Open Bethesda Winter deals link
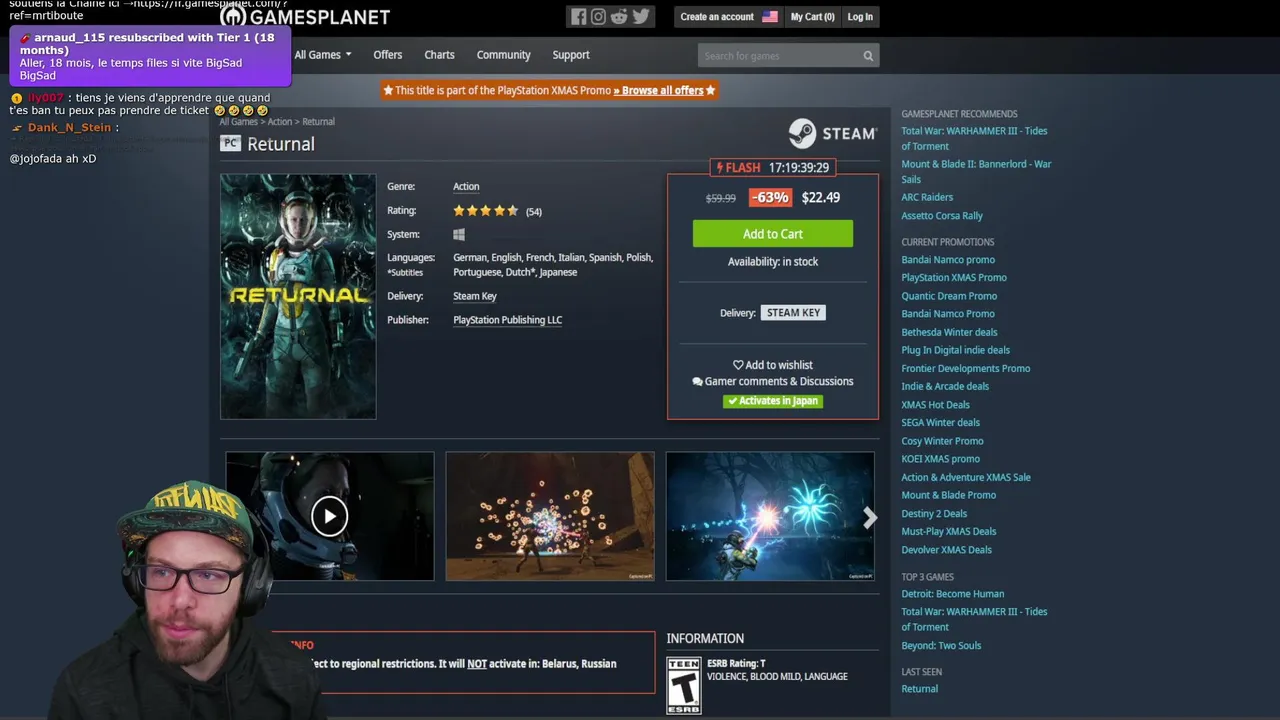Image resolution: width=1280 pixels, height=720 pixels. pyautogui.click(x=949, y=332)
